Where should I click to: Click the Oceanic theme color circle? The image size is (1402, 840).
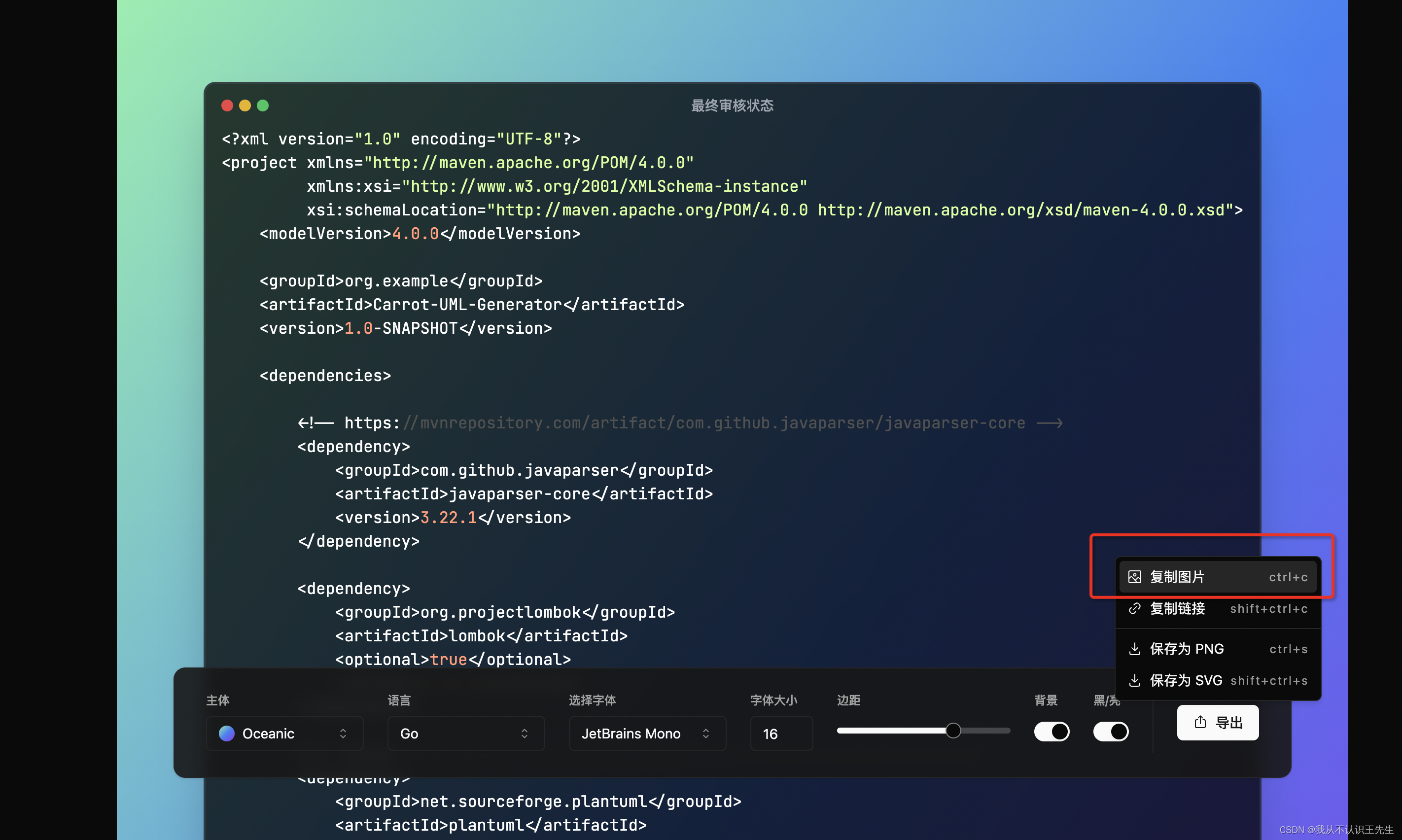pos(227,734)
